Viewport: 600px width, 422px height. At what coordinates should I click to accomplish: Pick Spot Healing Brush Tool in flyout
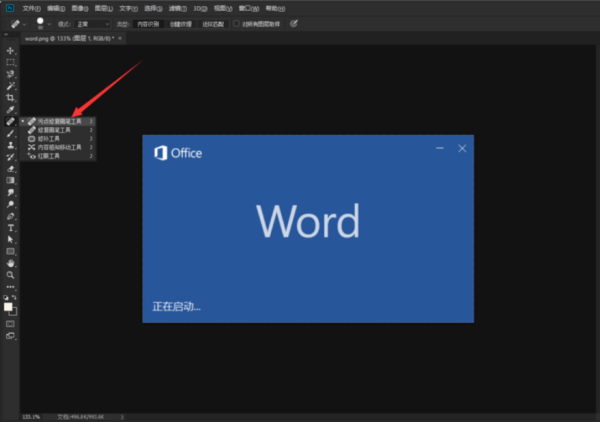click(x=57, y=121)
